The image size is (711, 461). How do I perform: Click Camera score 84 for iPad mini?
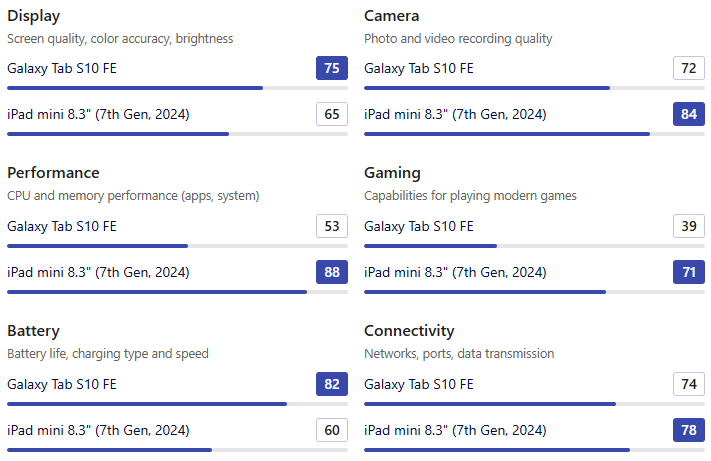(x=689, y=114)
